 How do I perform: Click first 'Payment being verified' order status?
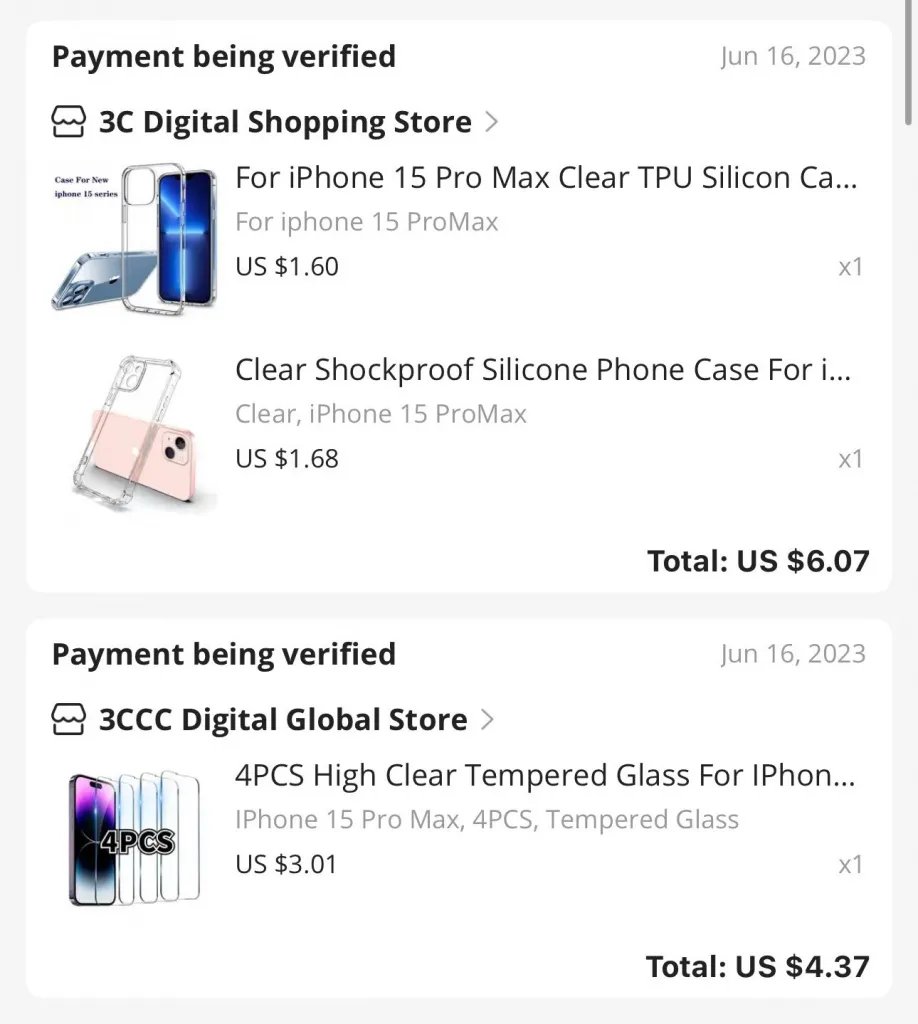coord(224,57)
